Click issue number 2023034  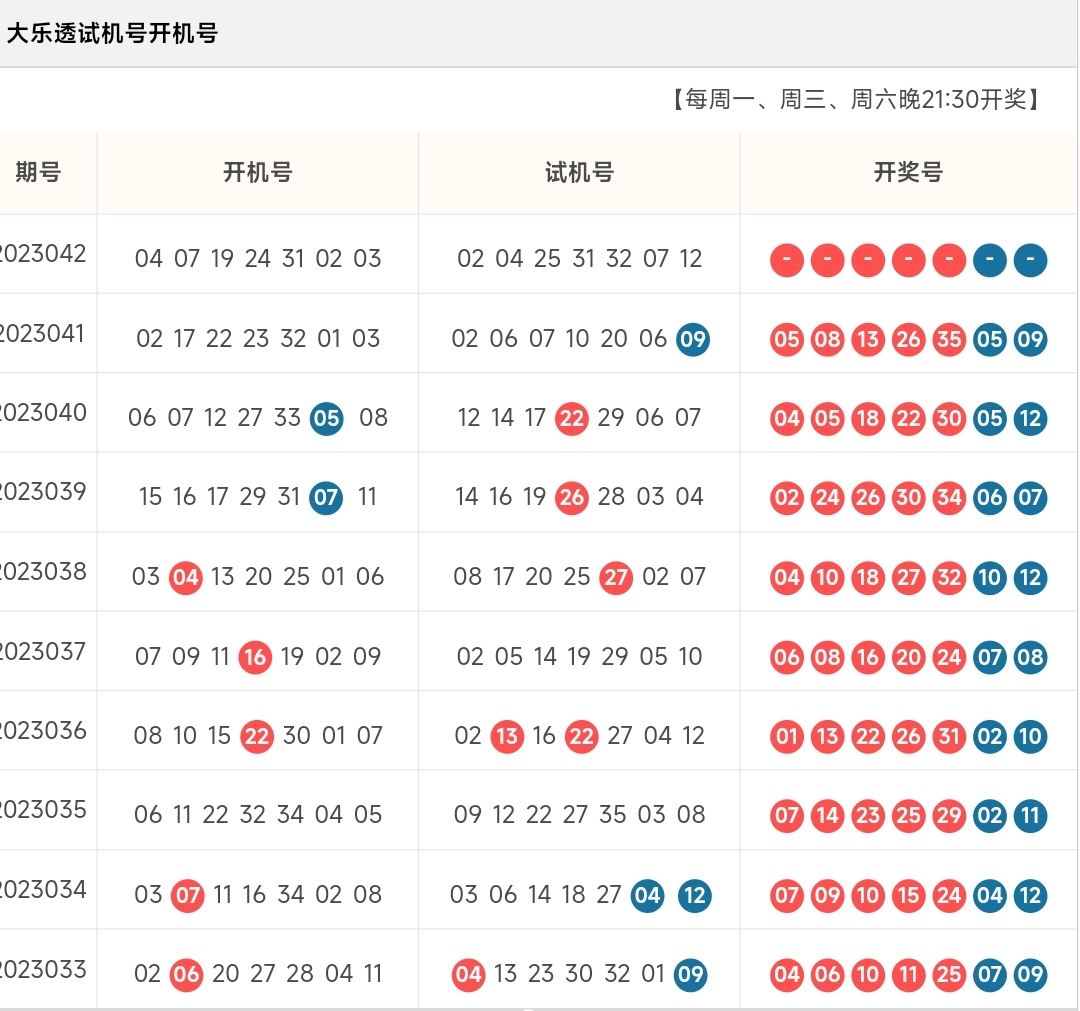tap(43, 890)
